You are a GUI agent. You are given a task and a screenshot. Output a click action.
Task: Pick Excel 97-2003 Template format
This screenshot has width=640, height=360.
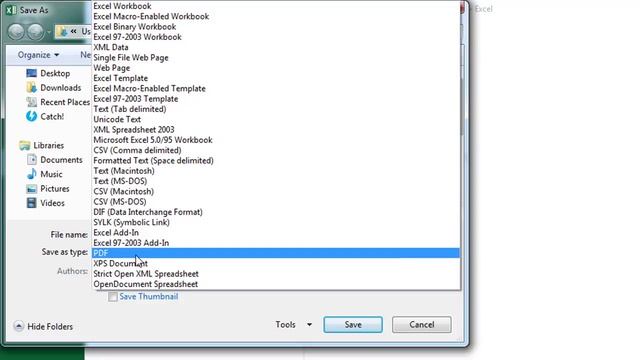point(276,99)
